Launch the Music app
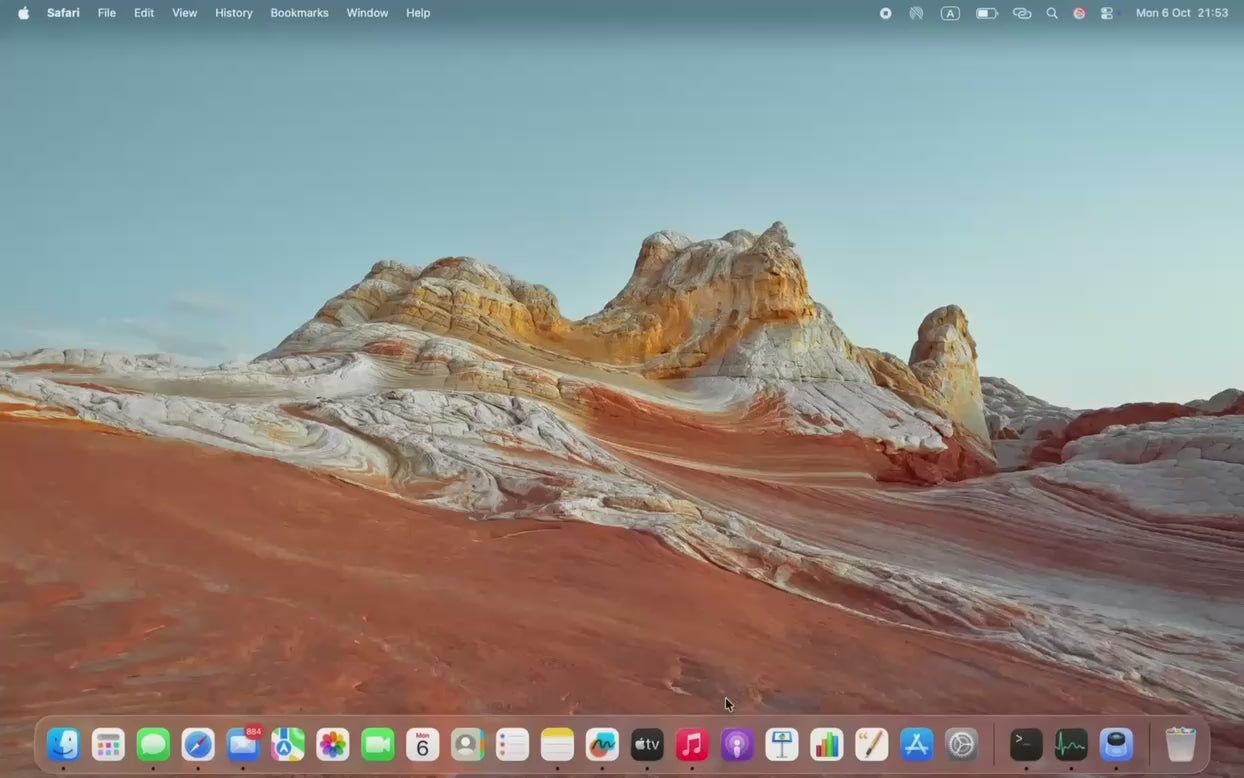The height and width of the screenshot is (778, 1244). click(692, 745)
